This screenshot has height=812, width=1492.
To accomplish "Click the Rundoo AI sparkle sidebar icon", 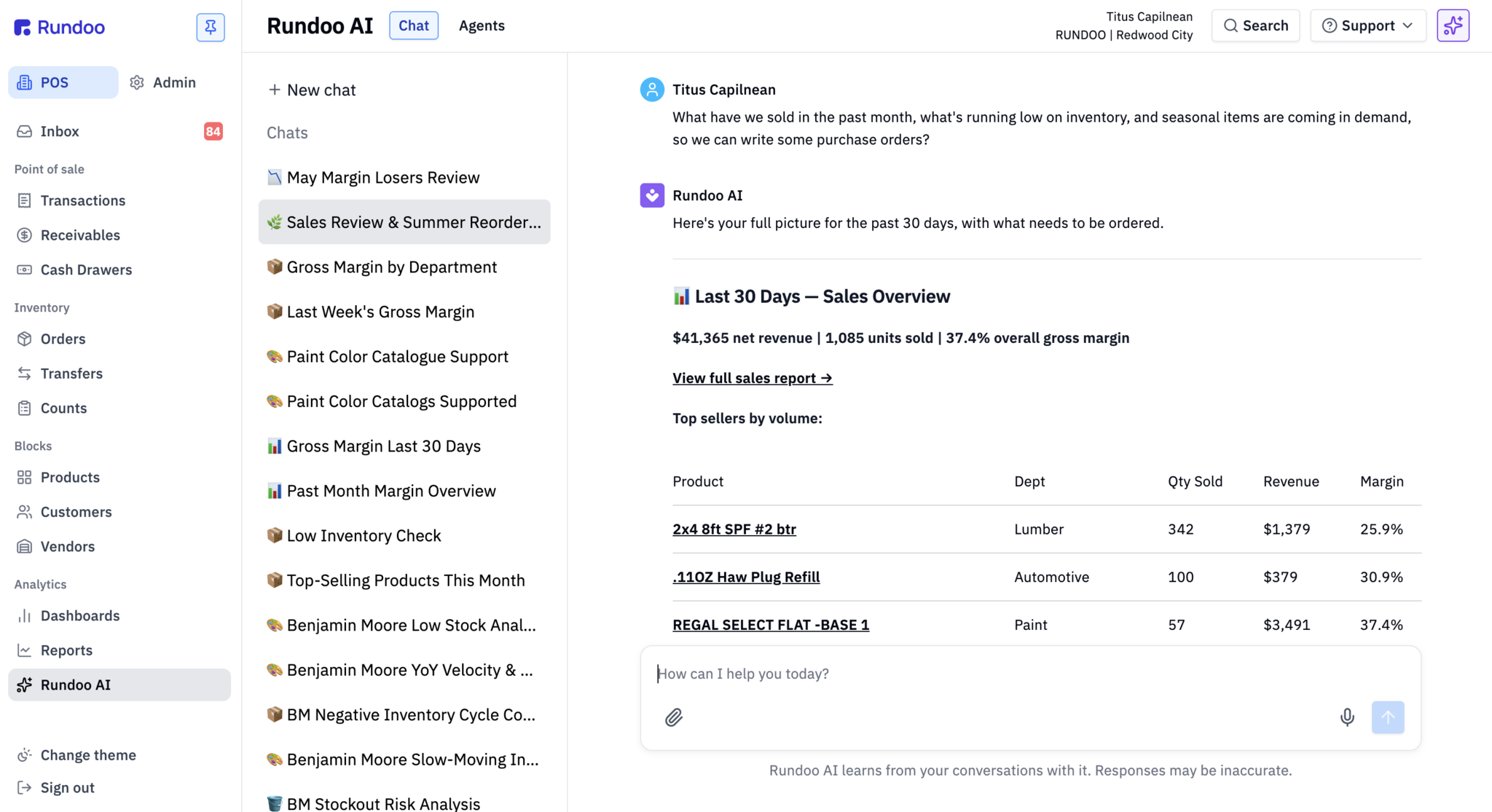I will pos(25,685).
